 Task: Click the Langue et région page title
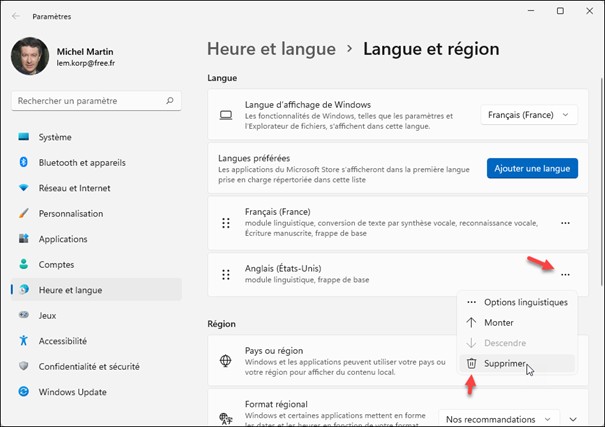(431, 49)
